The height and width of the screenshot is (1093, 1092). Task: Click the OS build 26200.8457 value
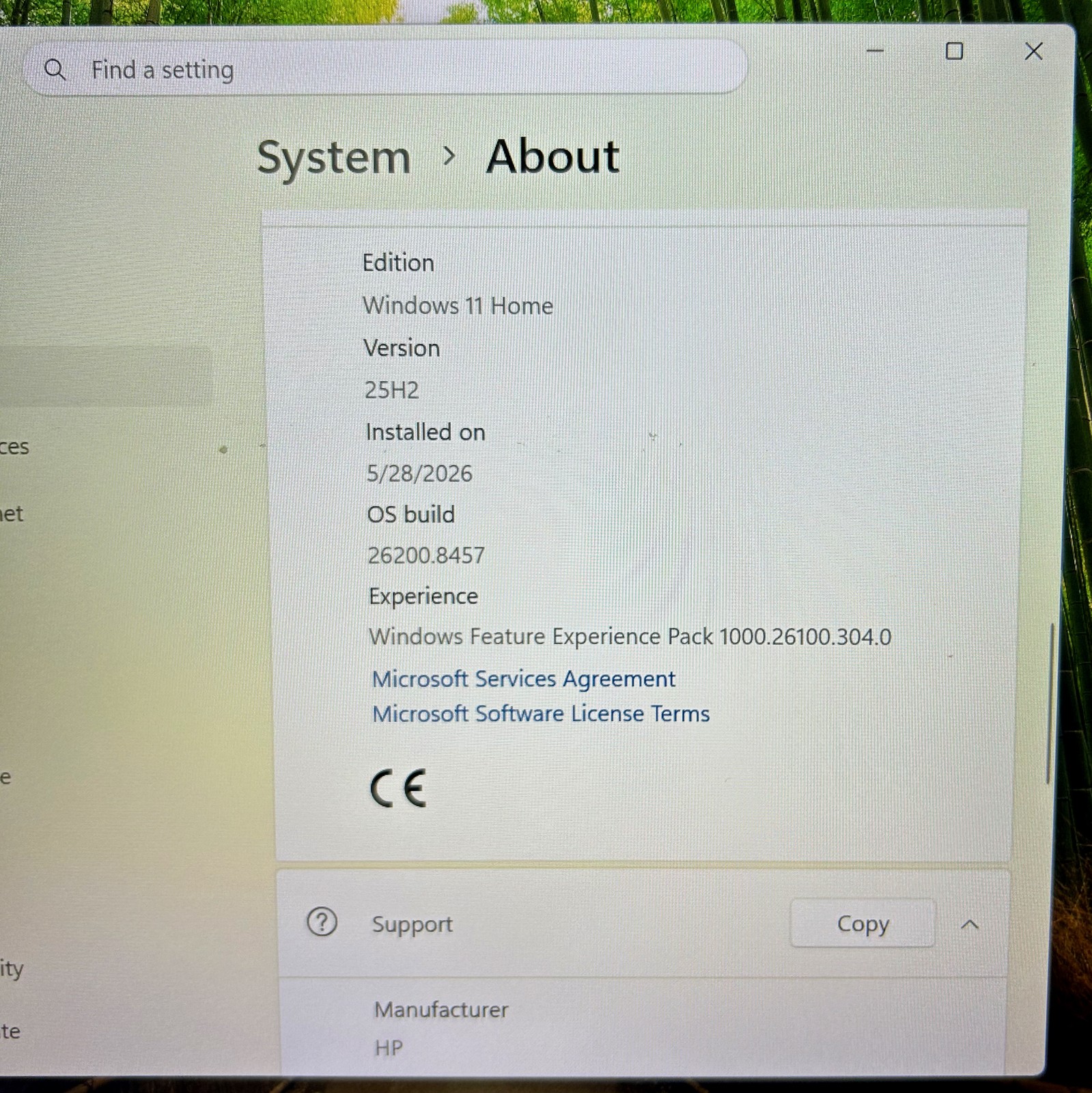coord(426,555)
